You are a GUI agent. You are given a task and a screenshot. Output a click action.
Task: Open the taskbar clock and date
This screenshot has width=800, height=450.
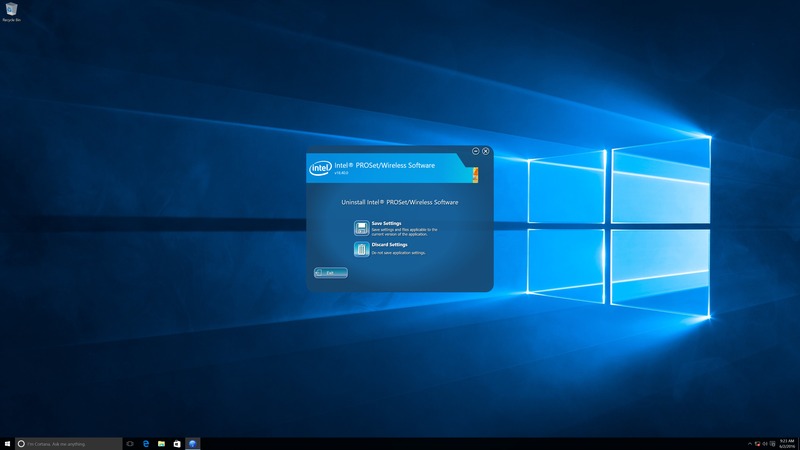(x=788, y=443)
